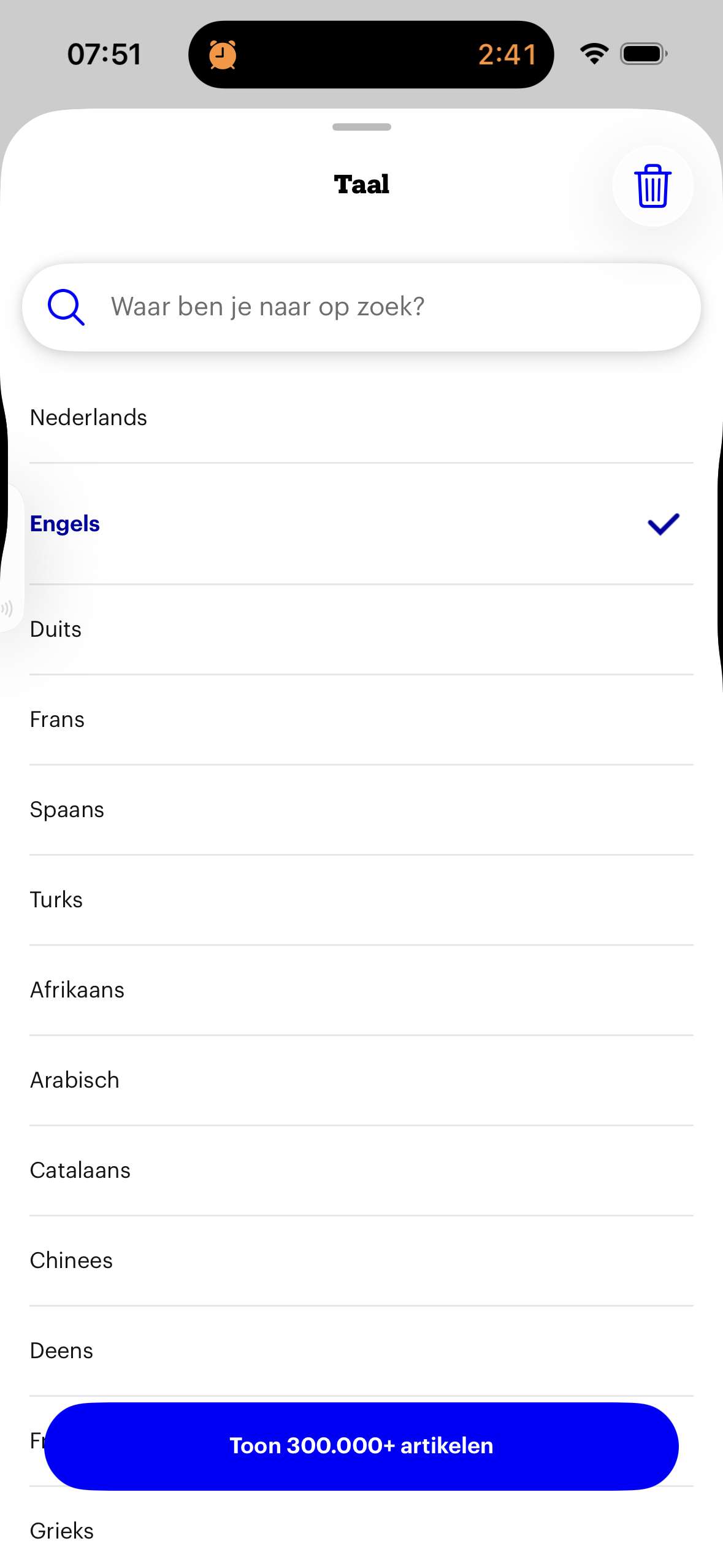
Task: Select Nederlands as language
Action: pos(89,418)
